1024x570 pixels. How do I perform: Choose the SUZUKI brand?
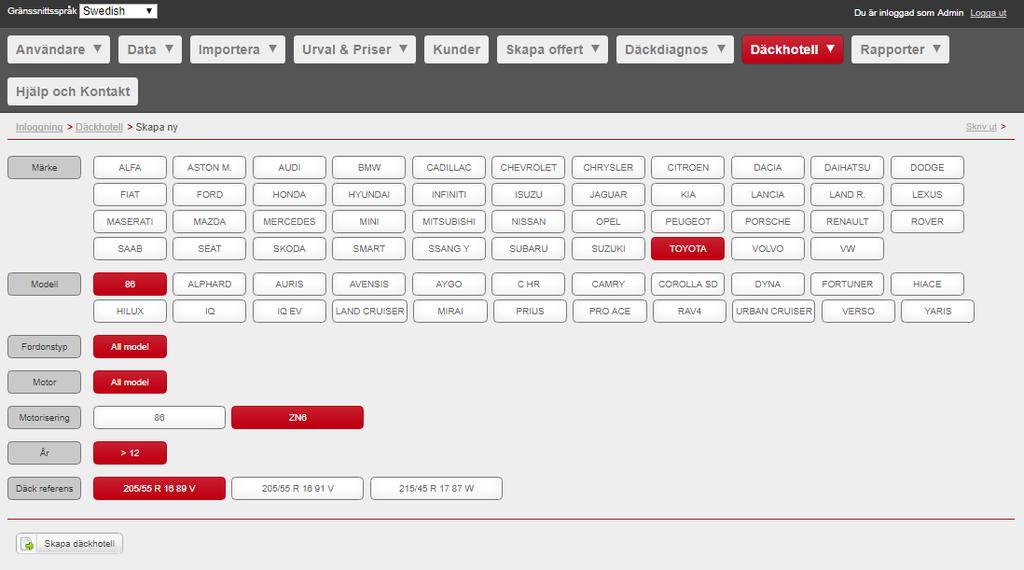(608, 249)
